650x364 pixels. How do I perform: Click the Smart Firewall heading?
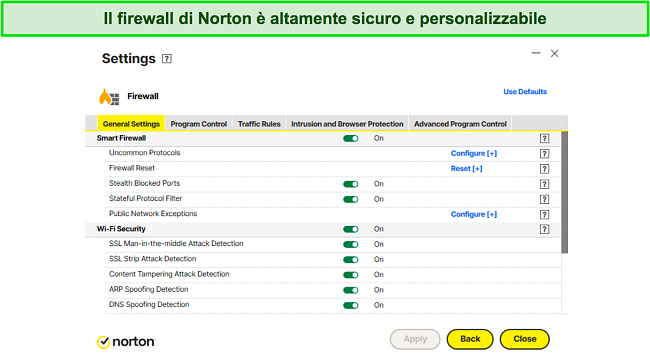[x=121, y=138]
